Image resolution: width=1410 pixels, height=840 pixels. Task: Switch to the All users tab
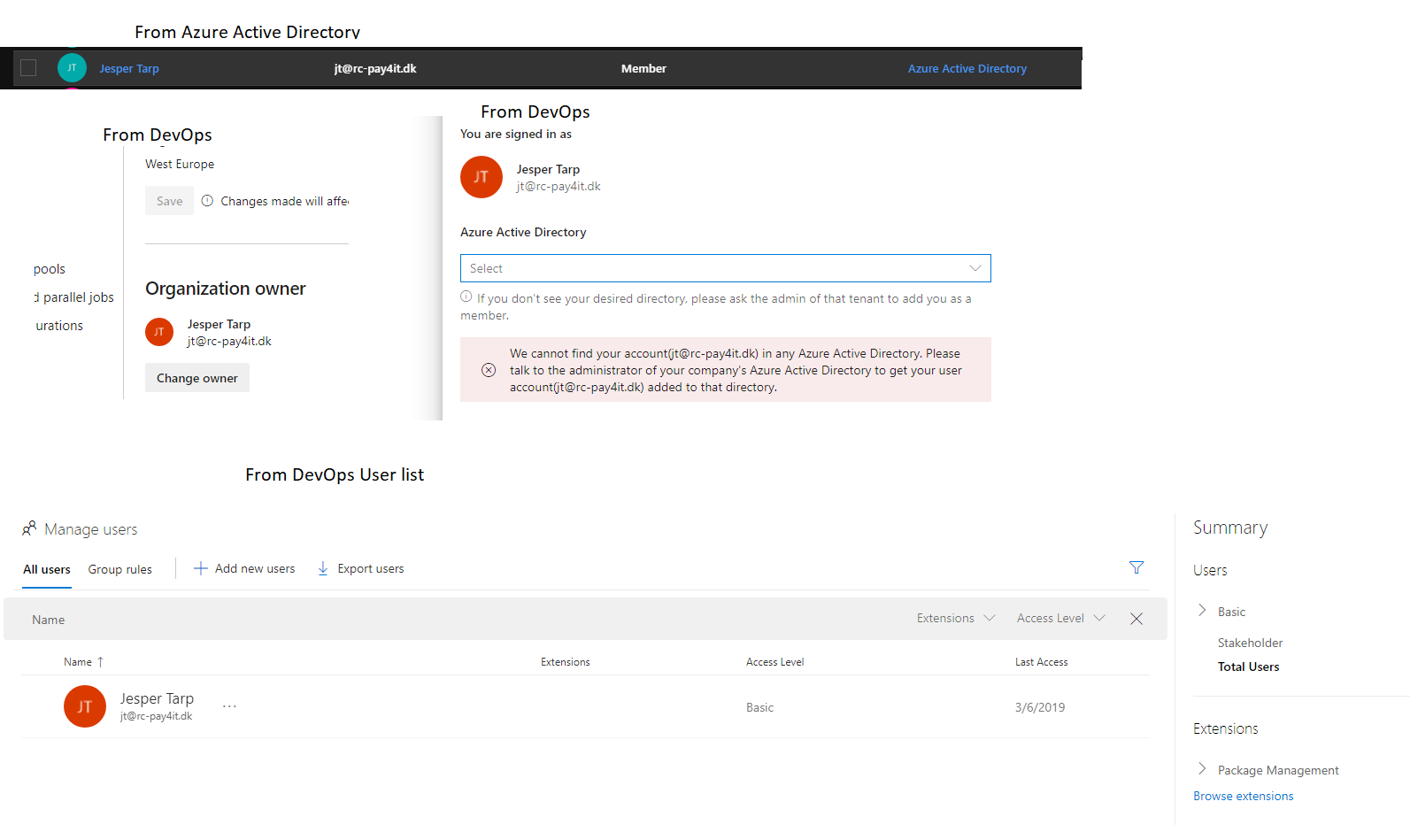[47, 569]
